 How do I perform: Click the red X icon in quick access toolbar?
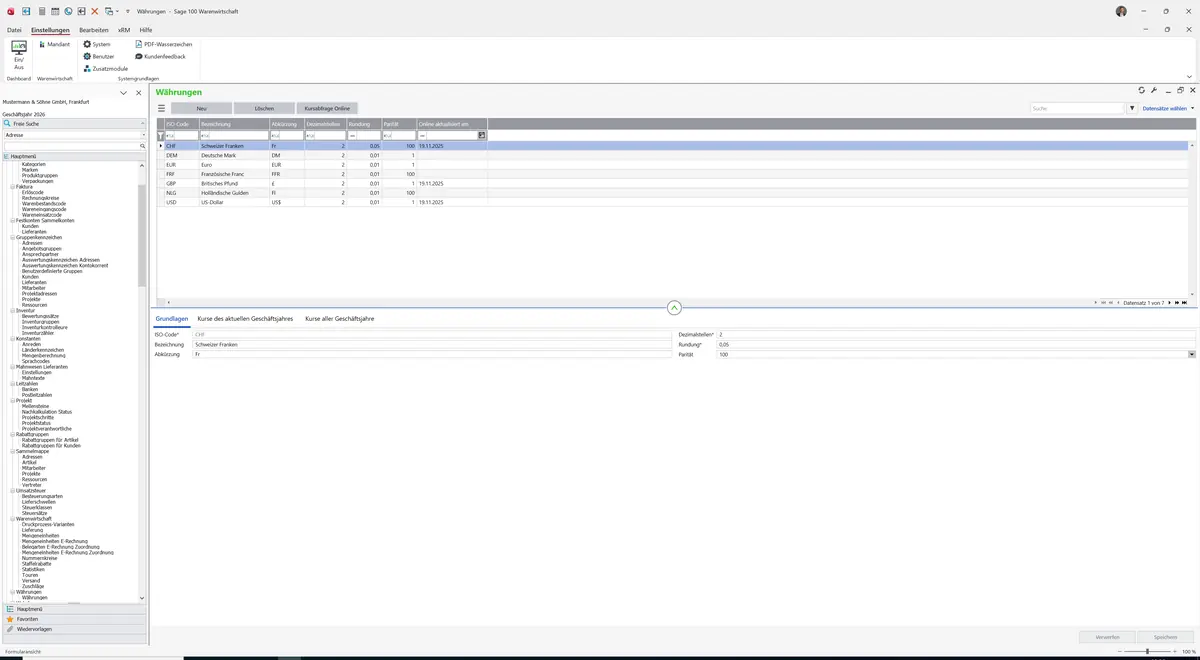coord(95,11)
